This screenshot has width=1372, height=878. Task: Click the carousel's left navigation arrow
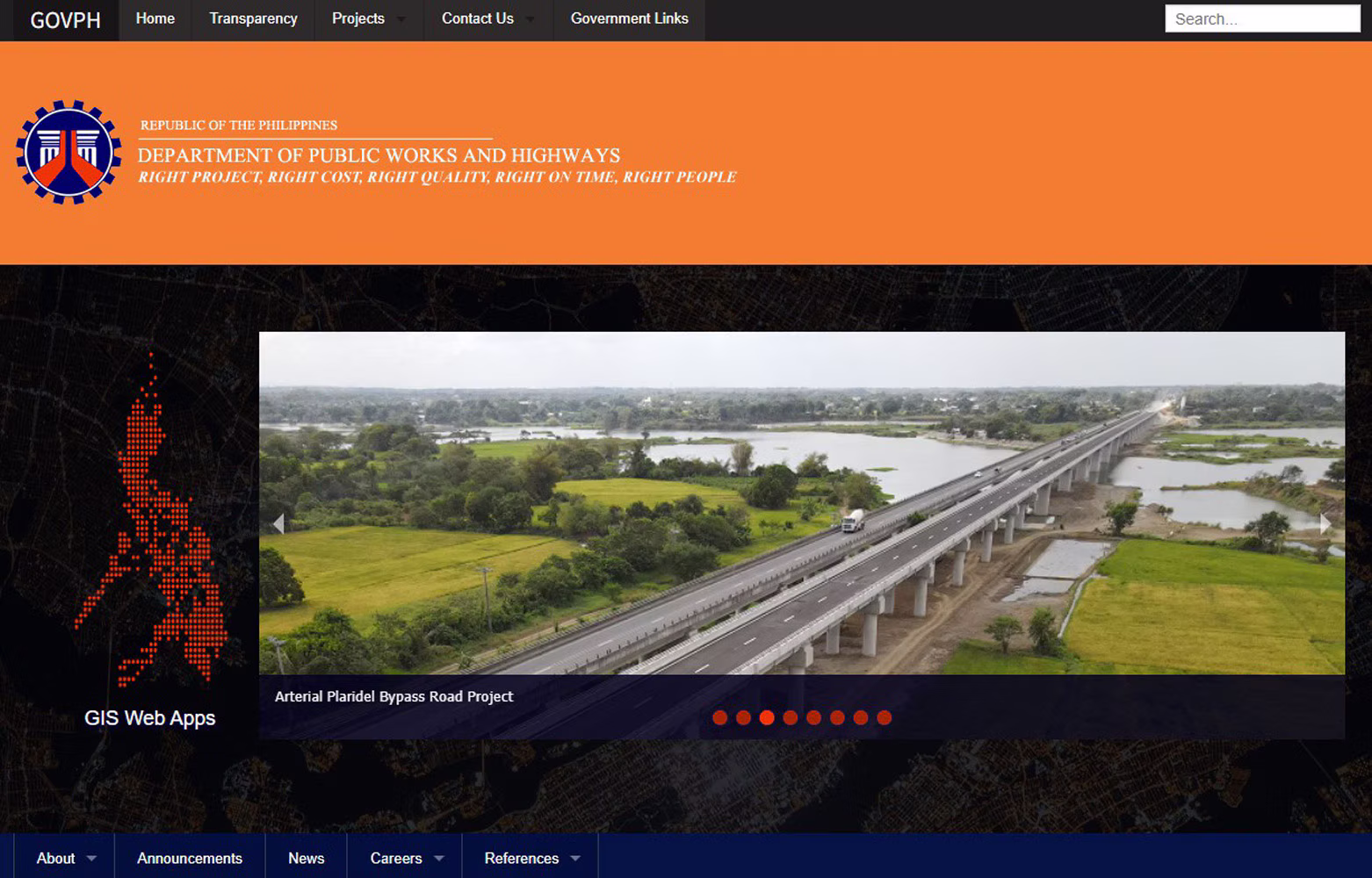click(x=279, y=523)
